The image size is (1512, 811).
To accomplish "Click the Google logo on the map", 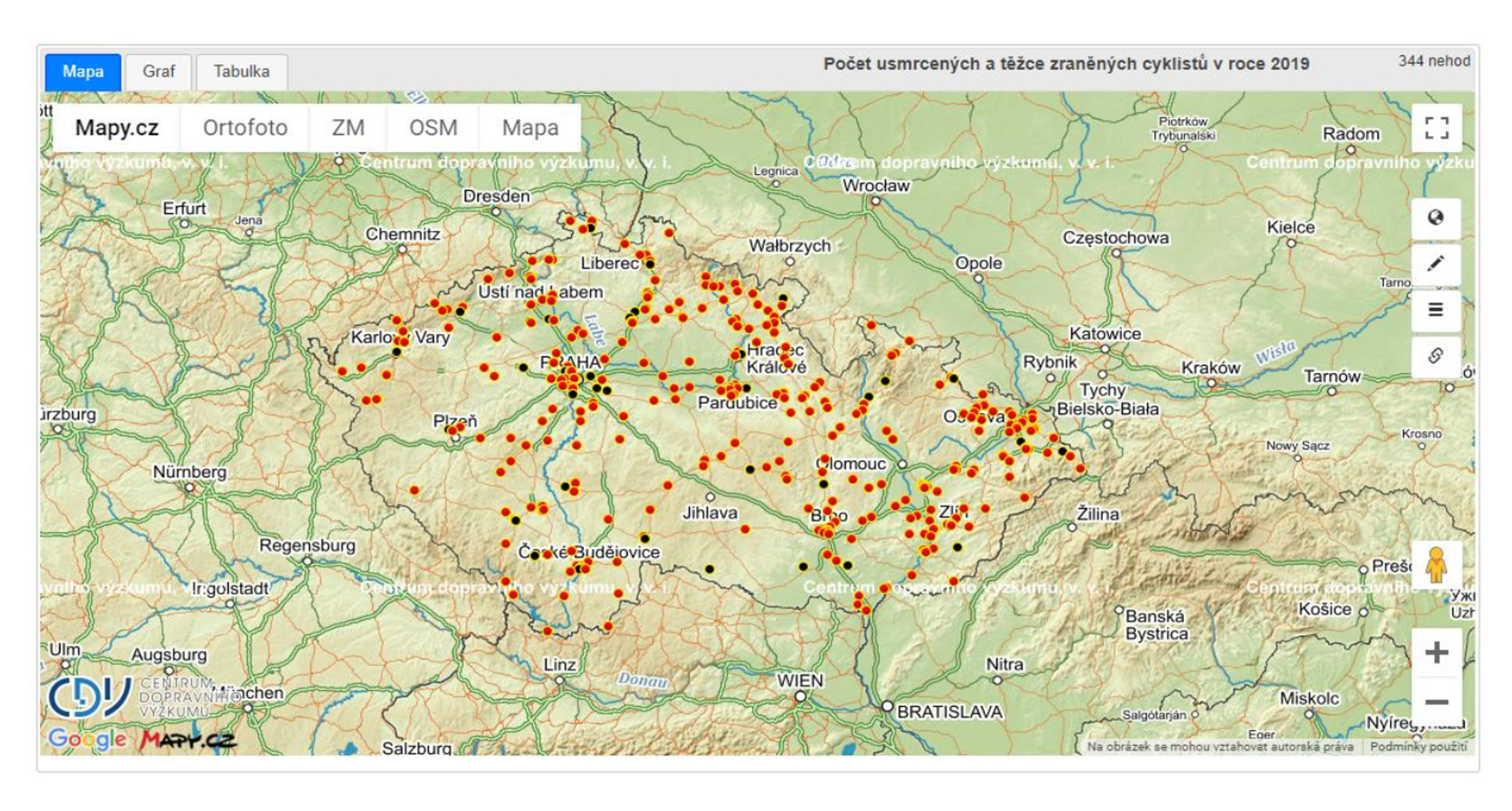I will (87, 739).
